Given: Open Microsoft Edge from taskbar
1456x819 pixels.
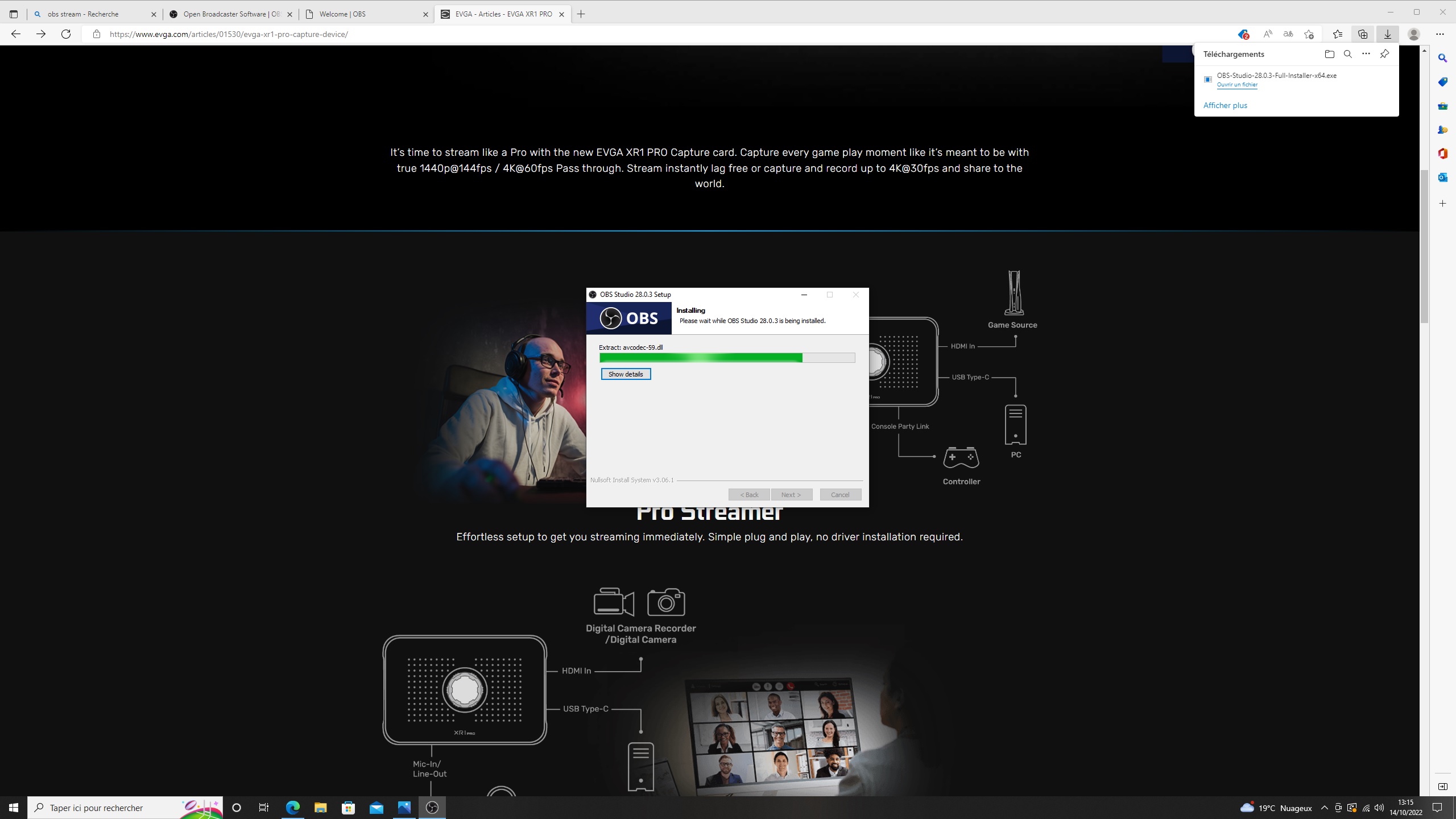Looking at the screenshot, I should tap(292, 808).
